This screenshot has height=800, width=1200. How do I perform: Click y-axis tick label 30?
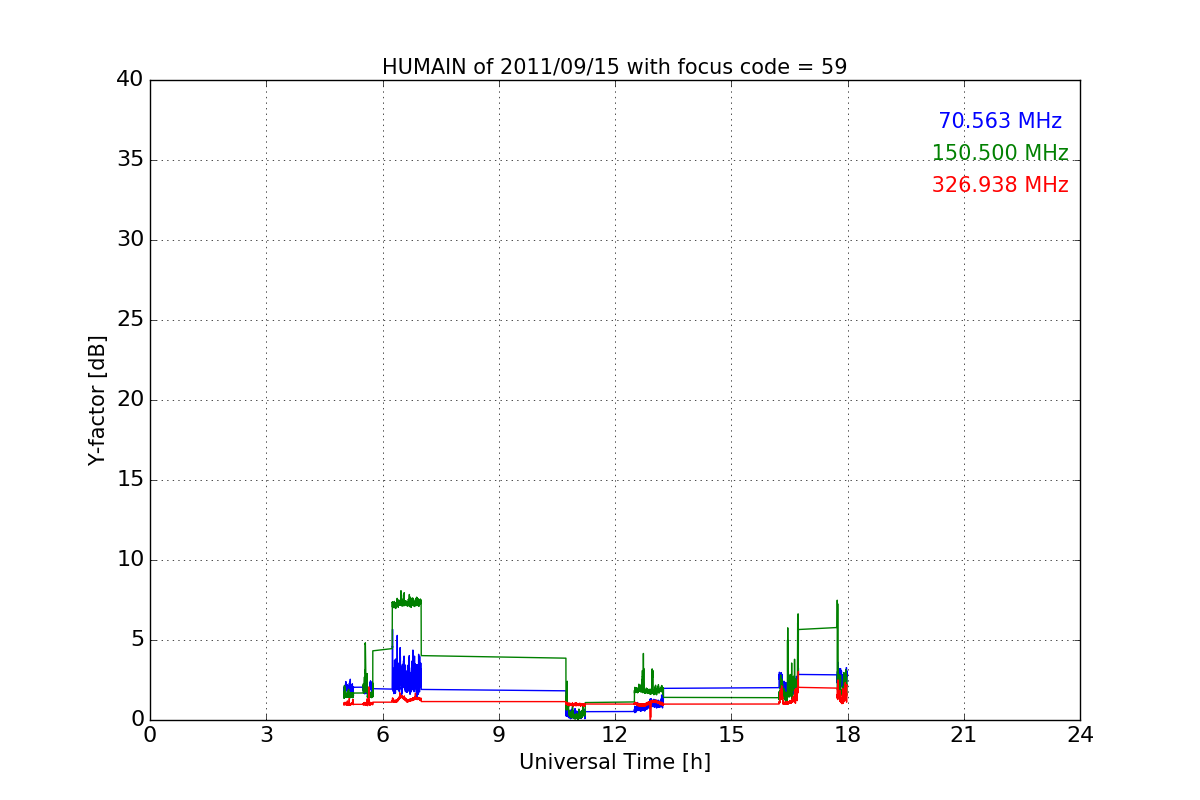coord(130,240)
